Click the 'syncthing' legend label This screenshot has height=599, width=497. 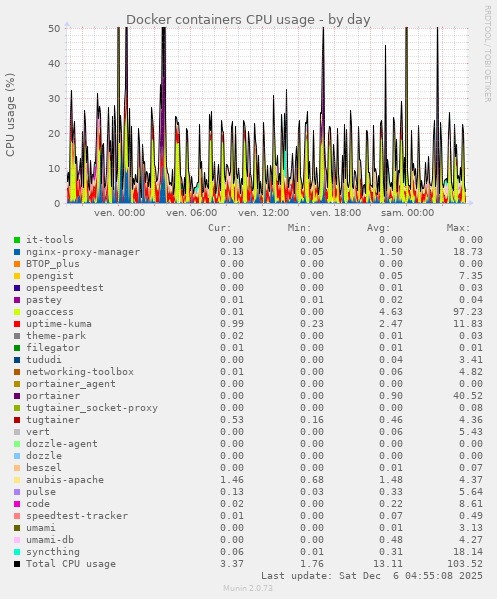coord(53,552)
